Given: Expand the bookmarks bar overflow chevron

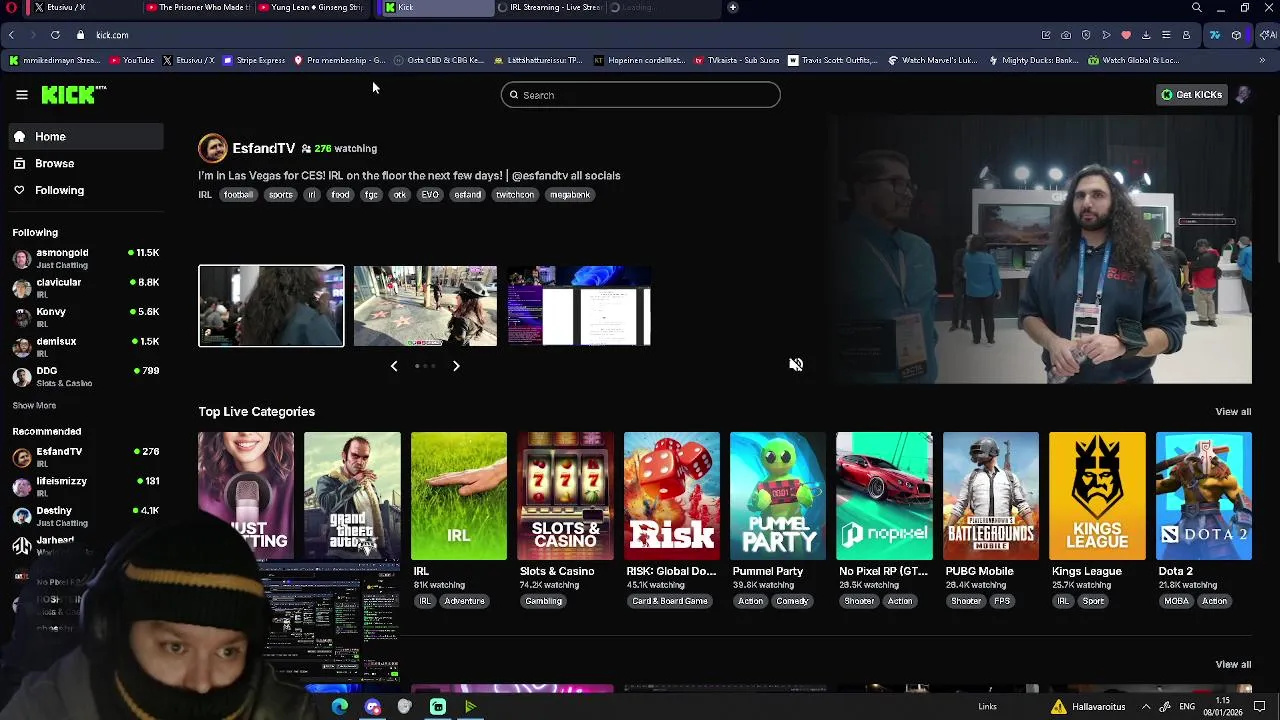Looking at the screenshot, I should point(1262,60).
